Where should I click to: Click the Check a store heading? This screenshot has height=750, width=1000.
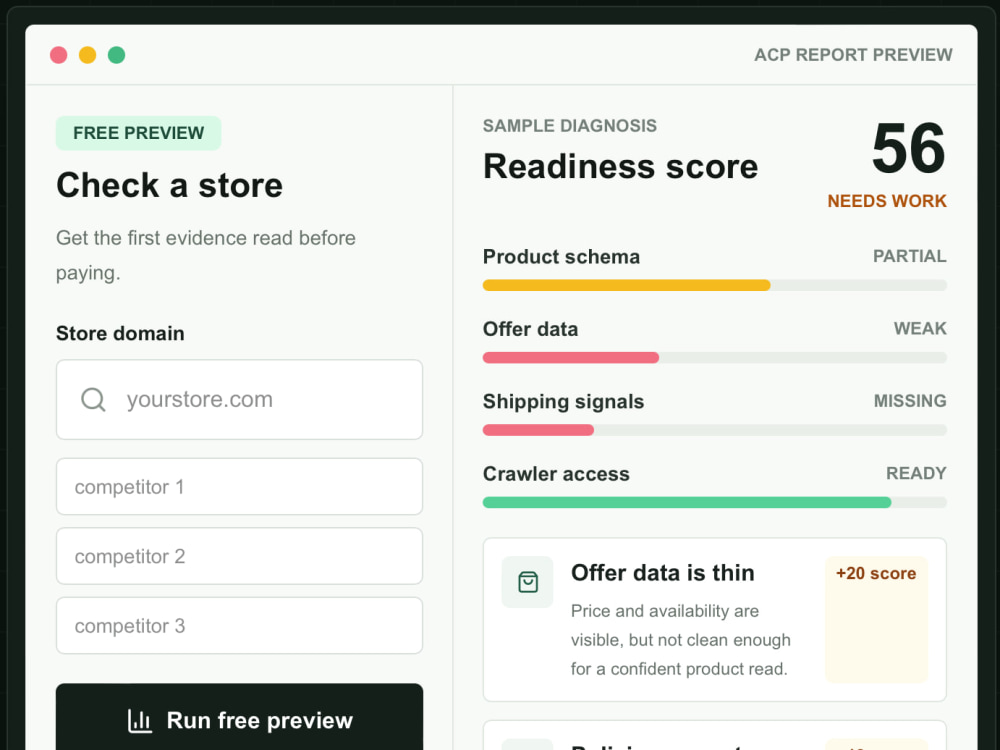click(170, 186)
